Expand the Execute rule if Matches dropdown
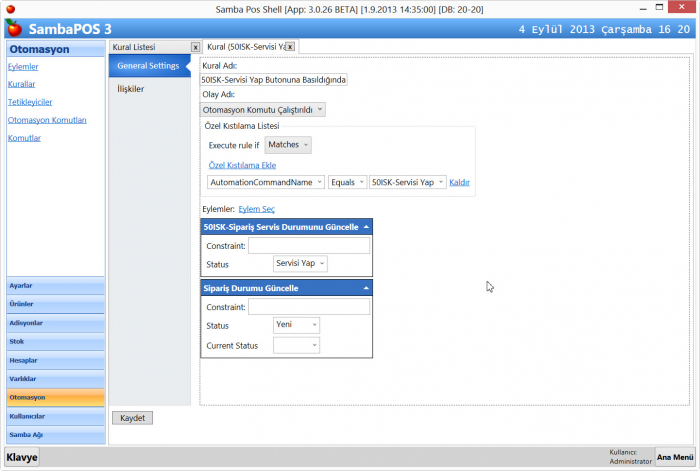The image size is (700, 471). pyautogui.click(x=290, y=146)
